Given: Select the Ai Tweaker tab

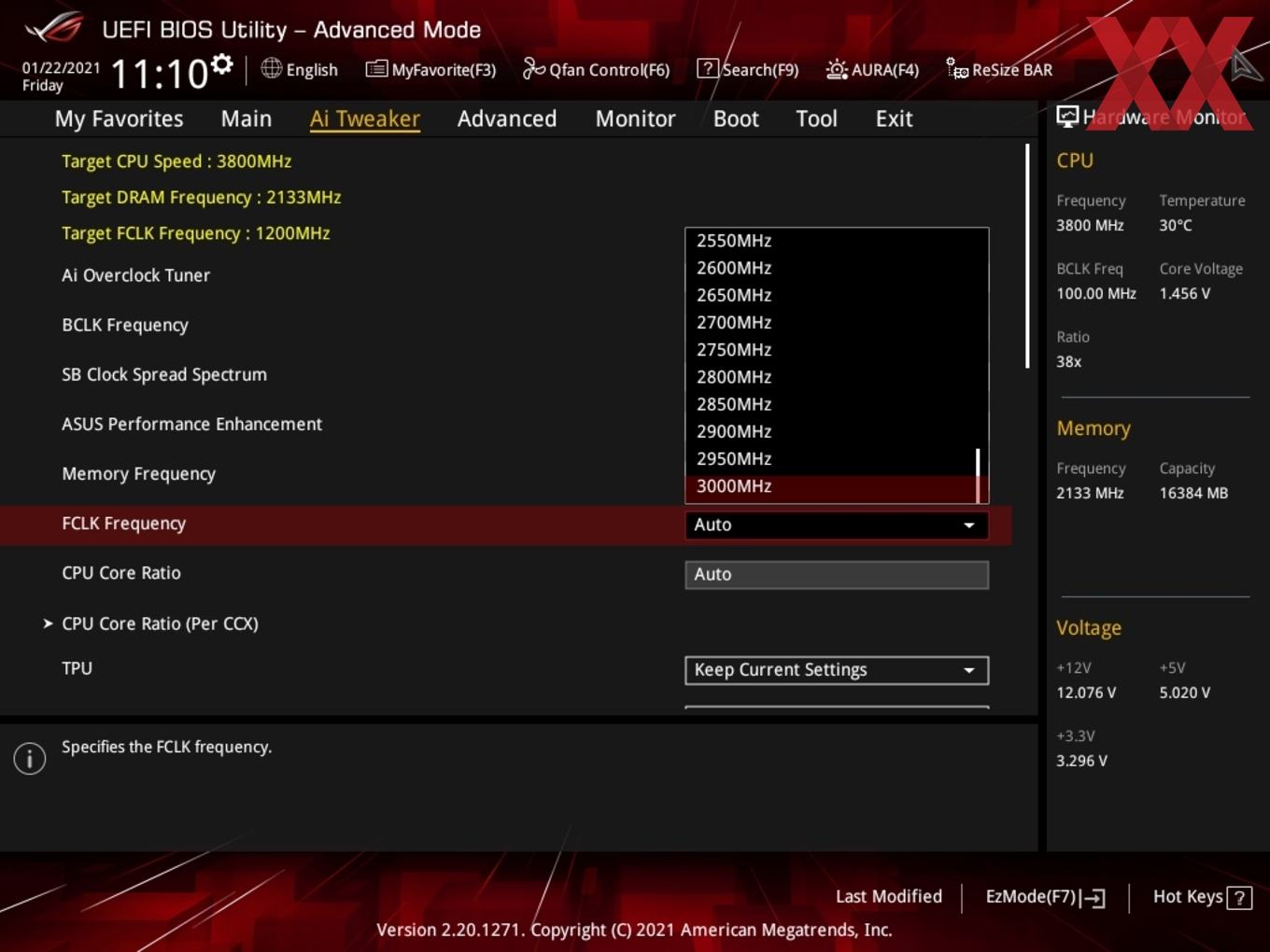Looking at the screenshot, I should pyautogui.click(x=365, y=119).
